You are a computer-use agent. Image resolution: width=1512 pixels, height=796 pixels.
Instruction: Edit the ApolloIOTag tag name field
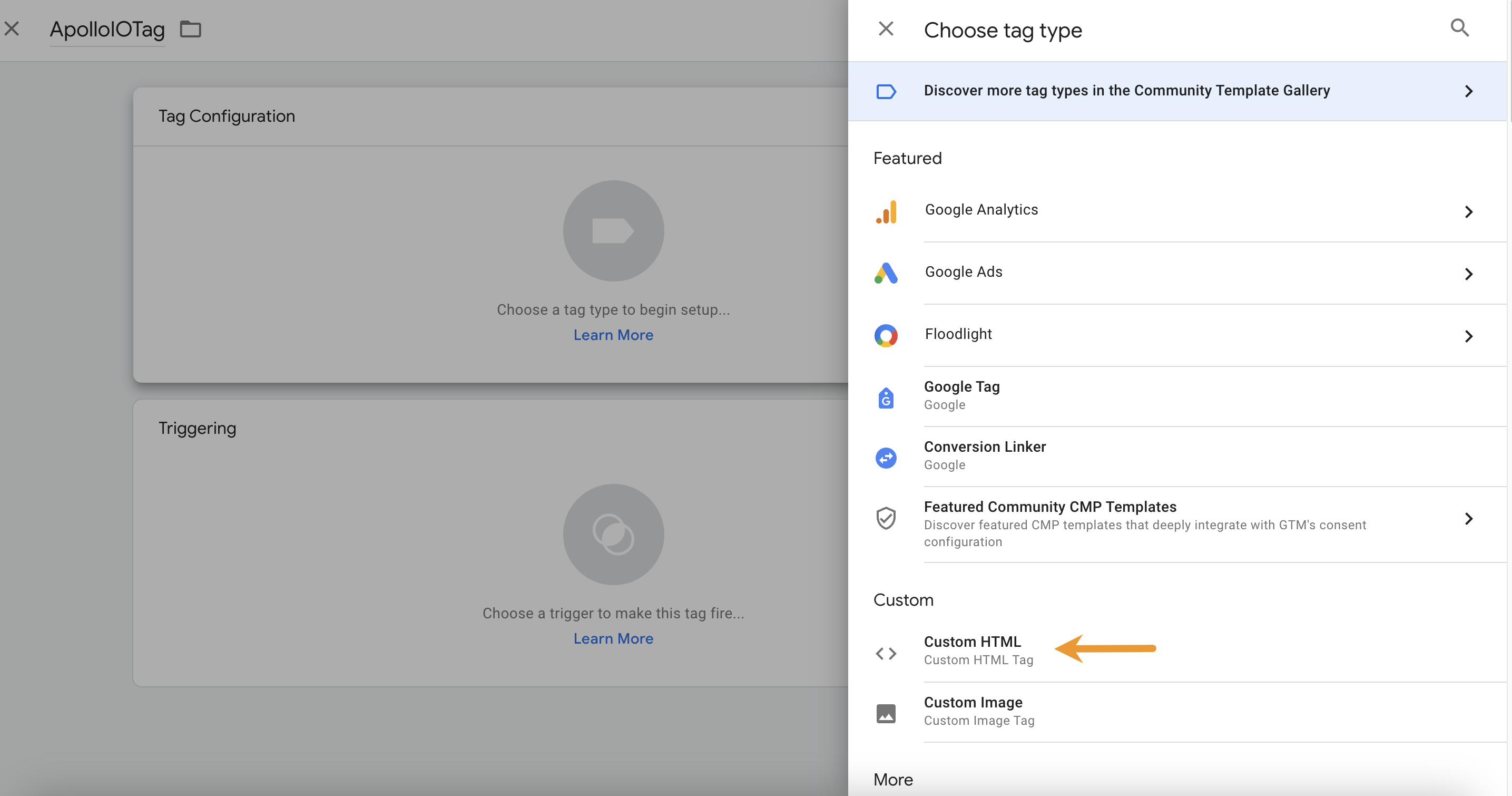coord(107,30)
